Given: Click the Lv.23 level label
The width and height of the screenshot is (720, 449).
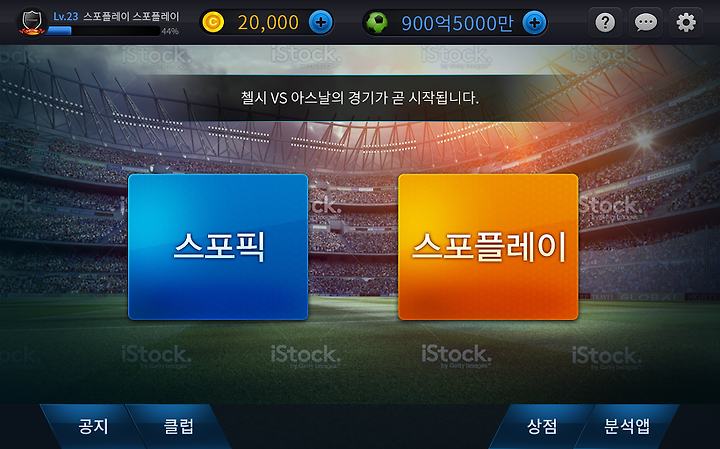Looking at the screenshot, I should click(x=66, y=17).
